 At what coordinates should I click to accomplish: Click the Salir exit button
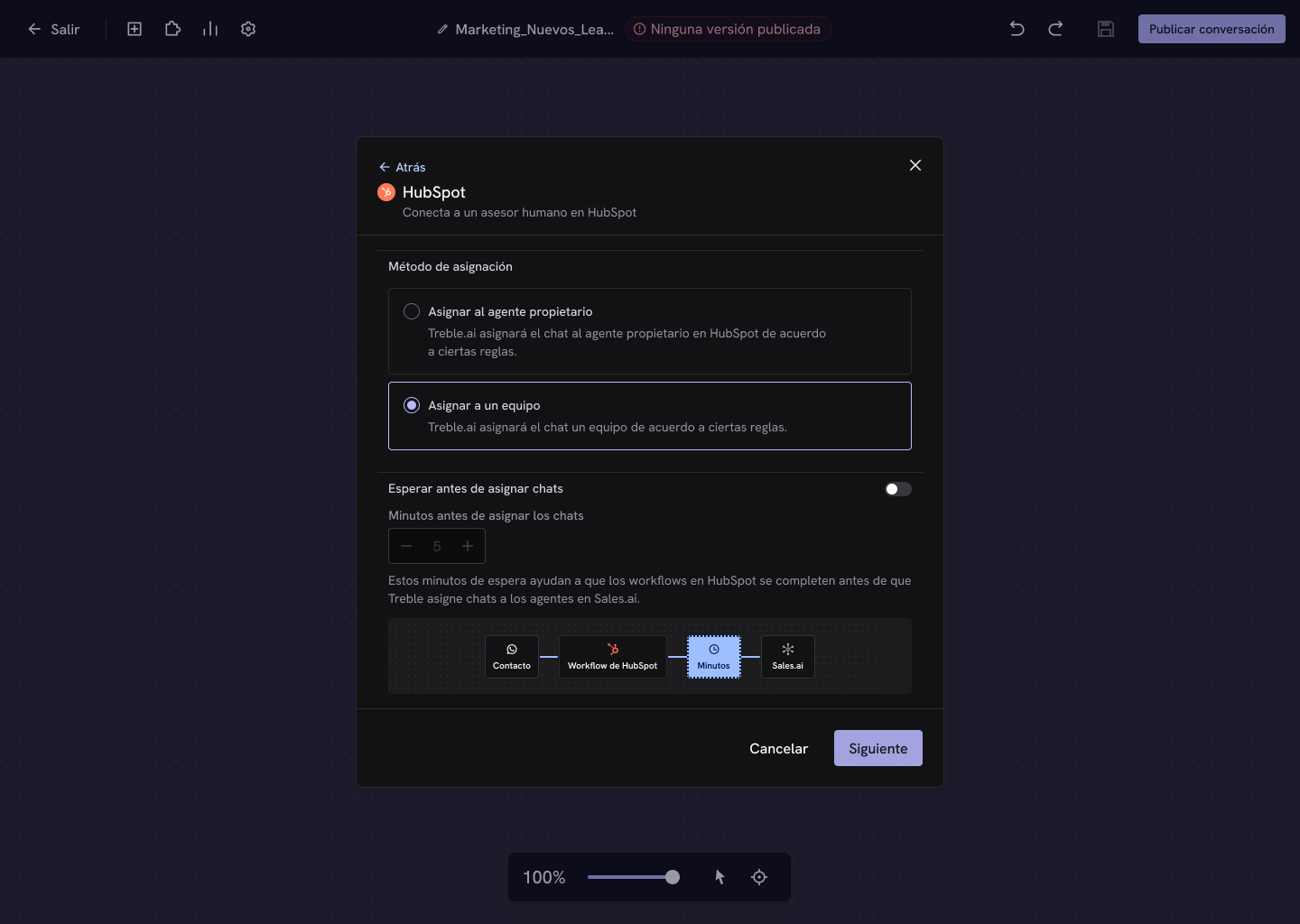point(53,29)
